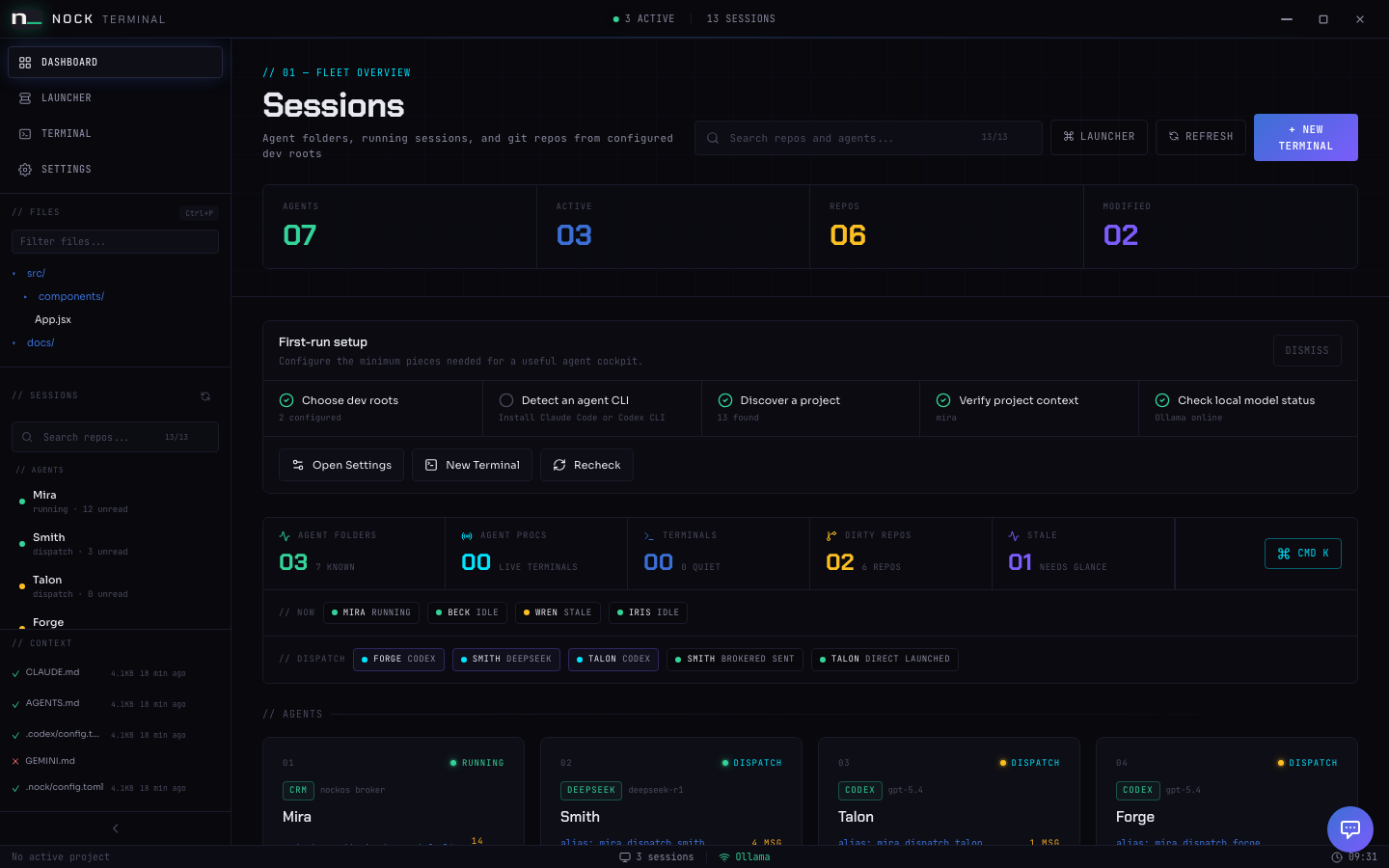Click the WREN STALE chip
Screen dimensions: 1389x868
[x=558, y=612]
